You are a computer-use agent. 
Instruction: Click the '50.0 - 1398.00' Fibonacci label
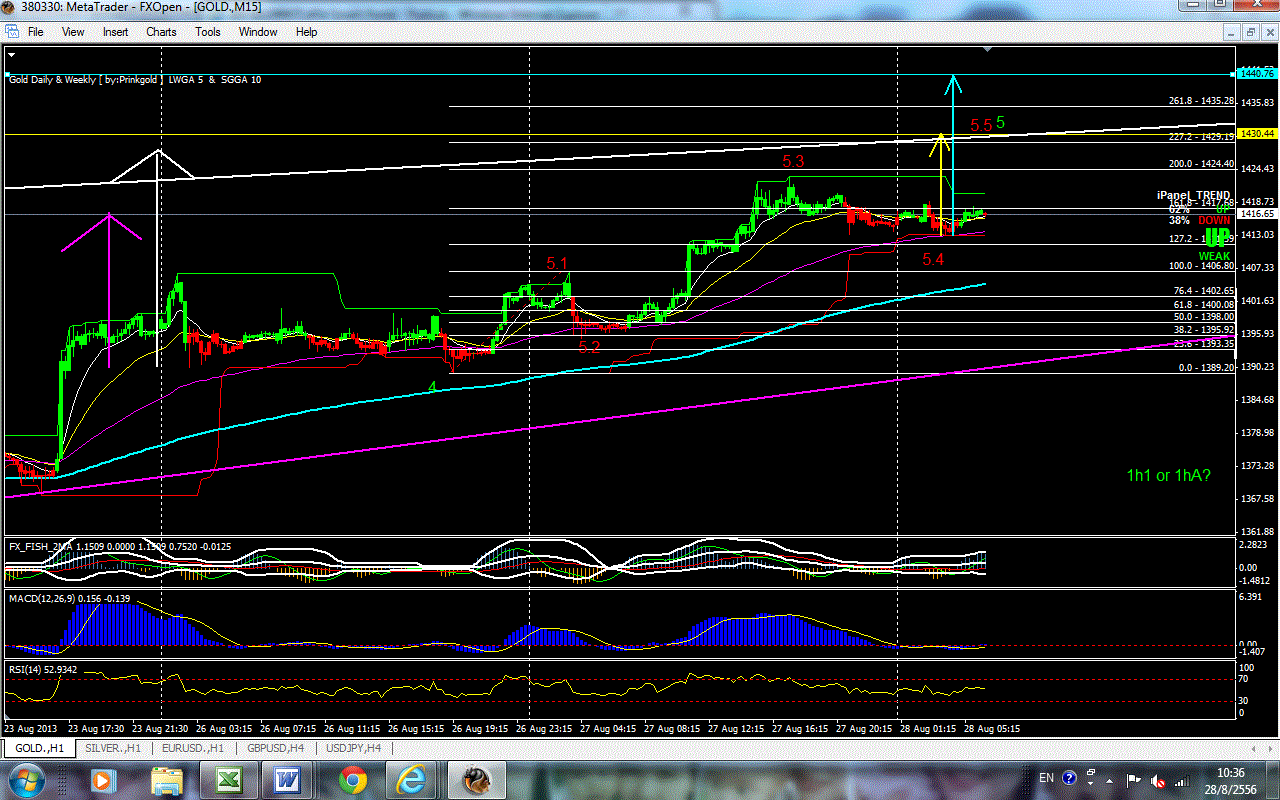pyautogui.click(x=1203, y=317)
